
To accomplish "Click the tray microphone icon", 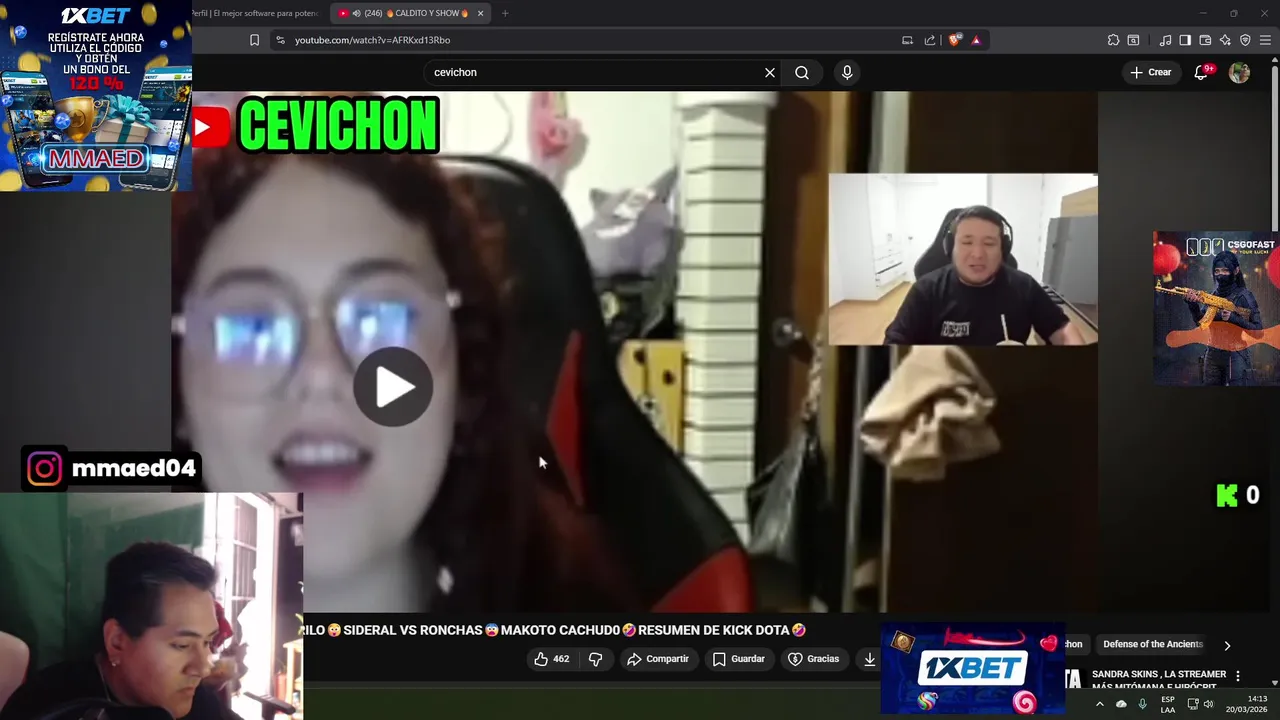I will 1142,704.
